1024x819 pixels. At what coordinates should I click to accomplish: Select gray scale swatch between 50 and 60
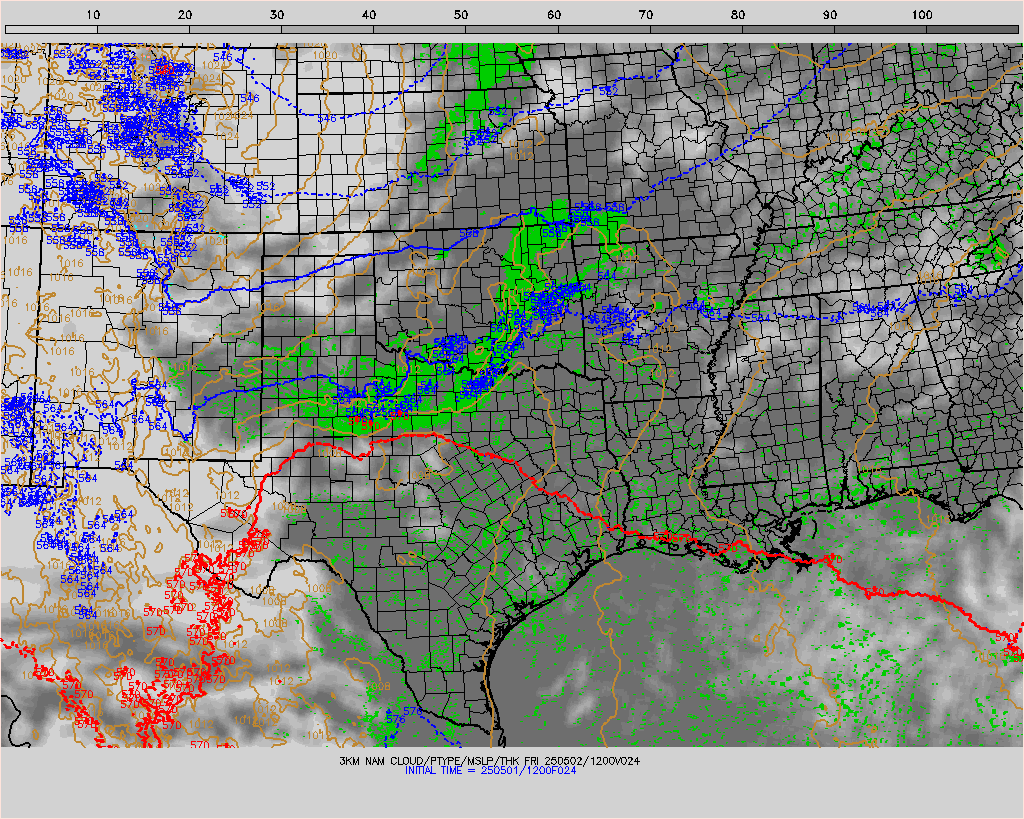point(511,29)
